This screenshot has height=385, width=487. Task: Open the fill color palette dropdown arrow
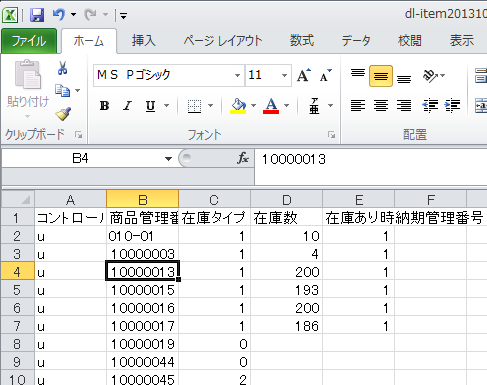pyautogui.click(x=253, y=106)
